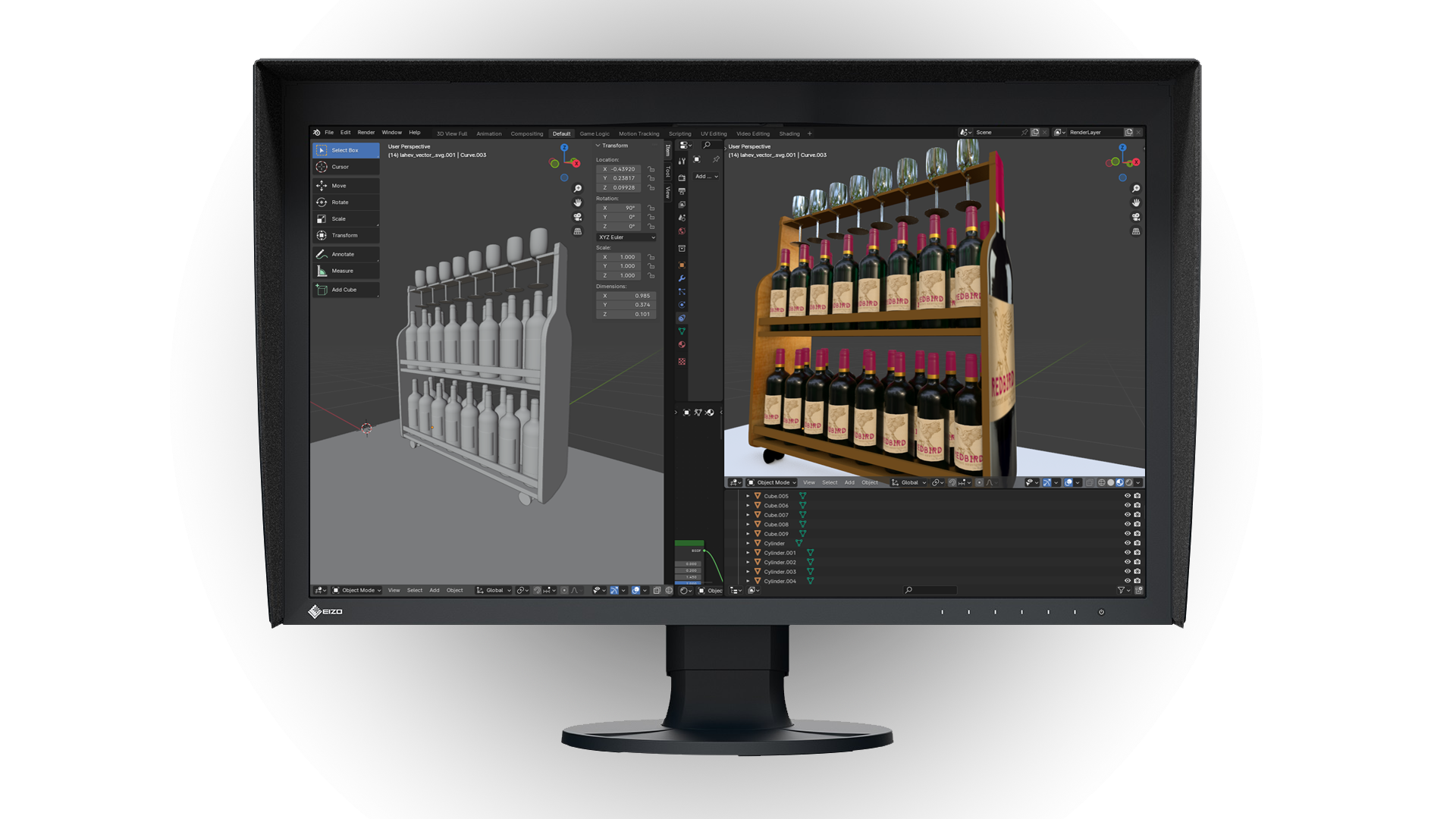Choose the Add Cube tool
Viewport: 1456px width, 819px height.
pyautogui.click(x=343, y=290)
